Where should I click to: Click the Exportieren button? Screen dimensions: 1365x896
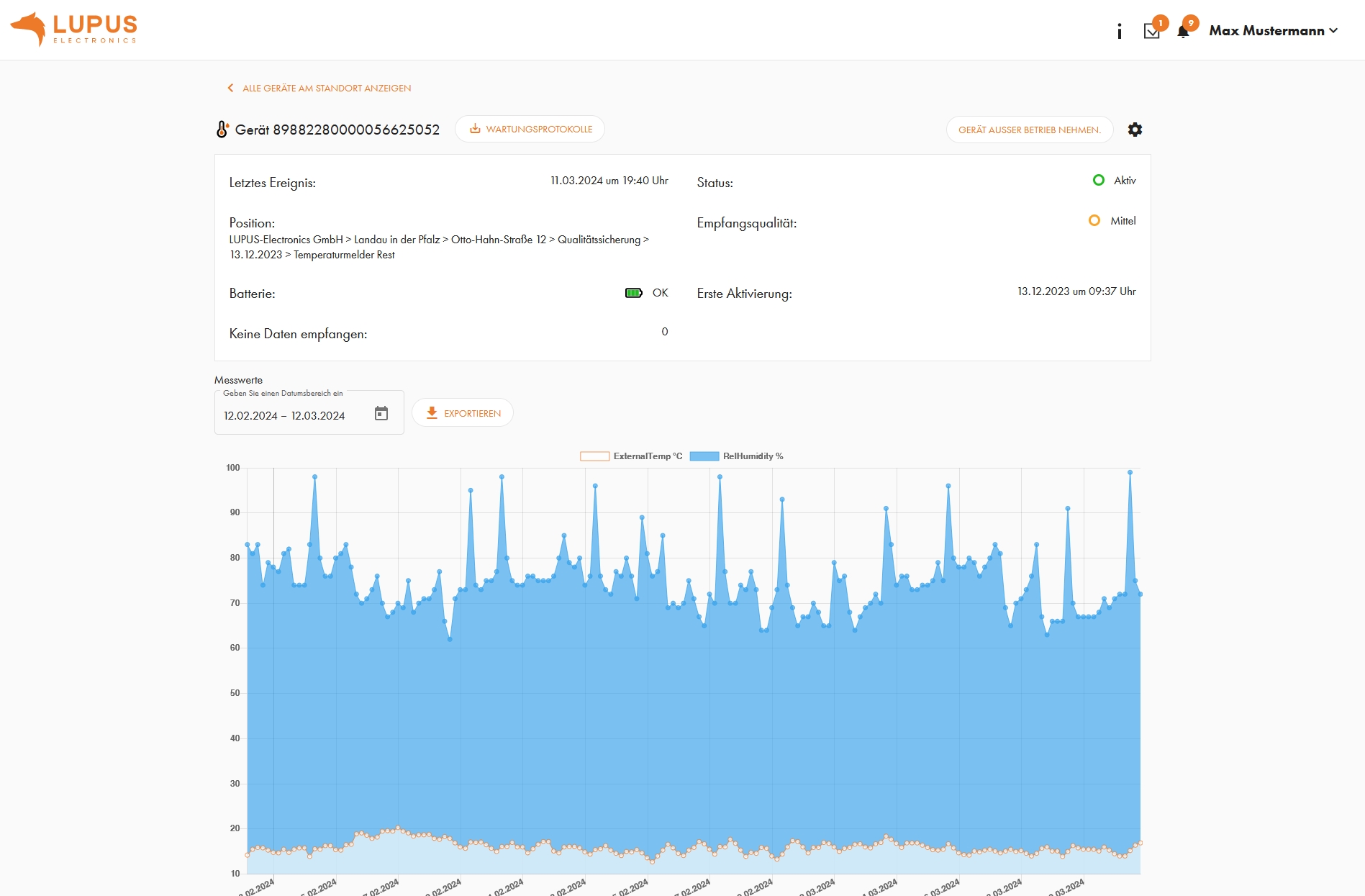tap(463, 413)
